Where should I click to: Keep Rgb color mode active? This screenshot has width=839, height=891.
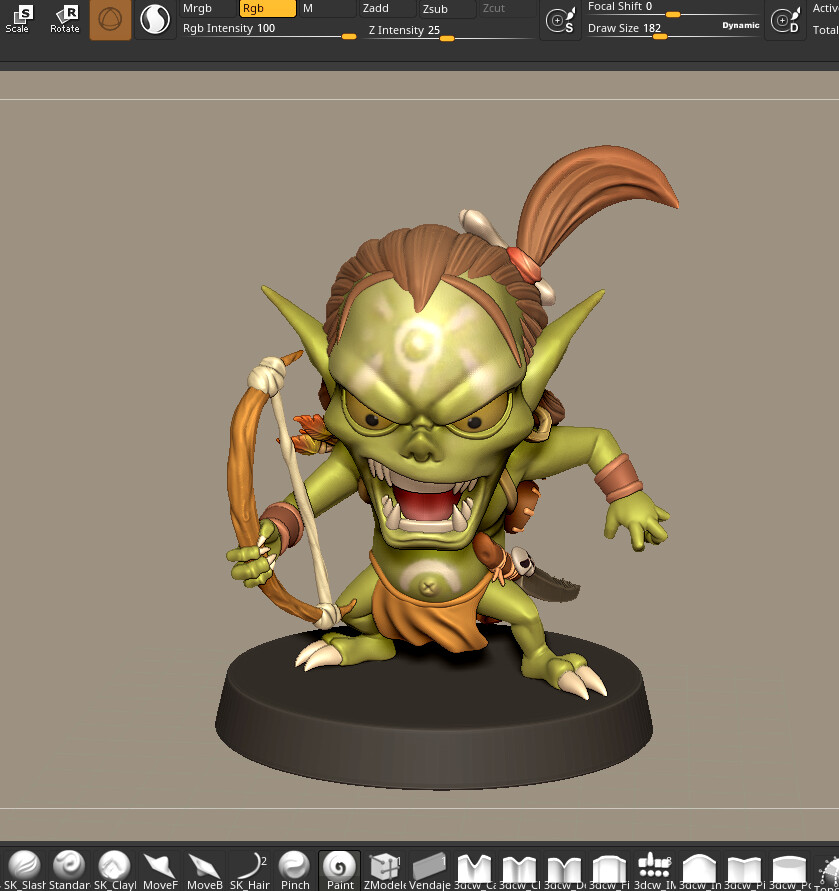click(x=266, y=8)
